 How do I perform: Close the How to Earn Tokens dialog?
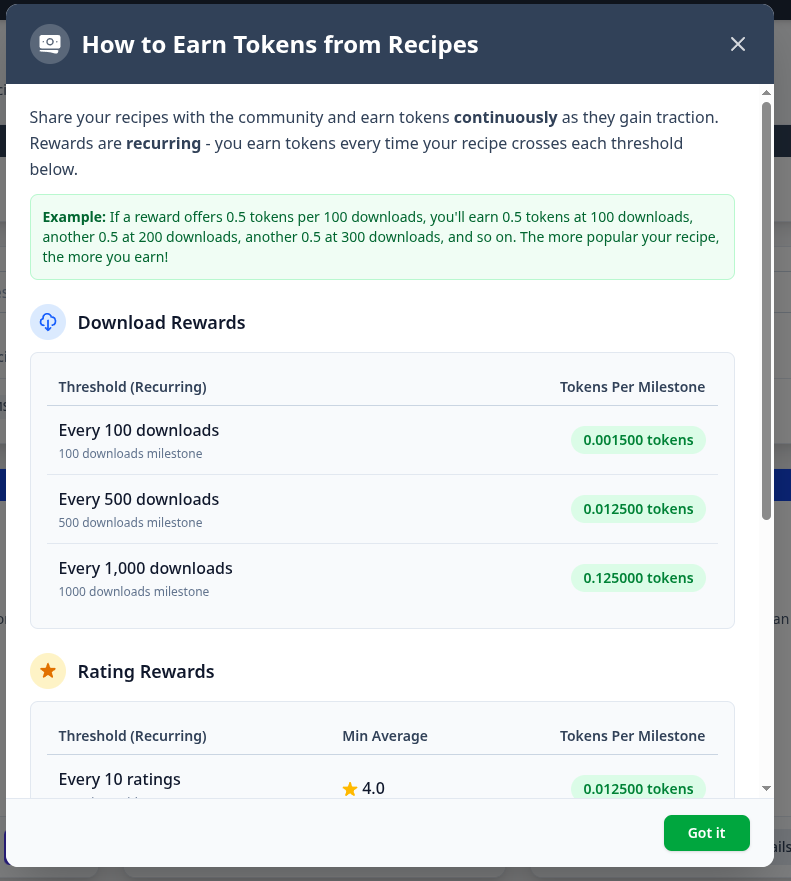738,44
